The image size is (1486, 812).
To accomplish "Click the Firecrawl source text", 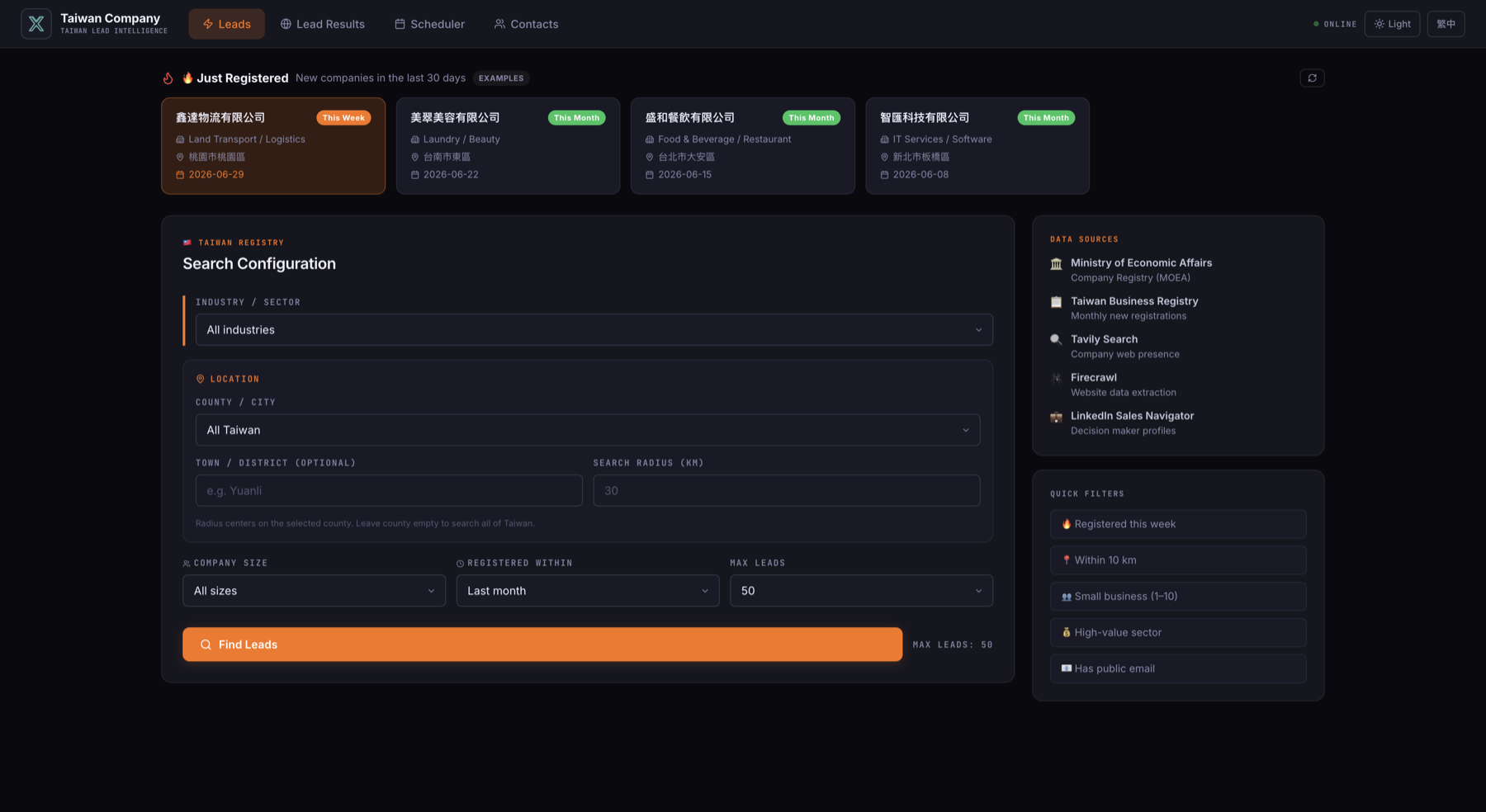I will (x=1094, y=378).
